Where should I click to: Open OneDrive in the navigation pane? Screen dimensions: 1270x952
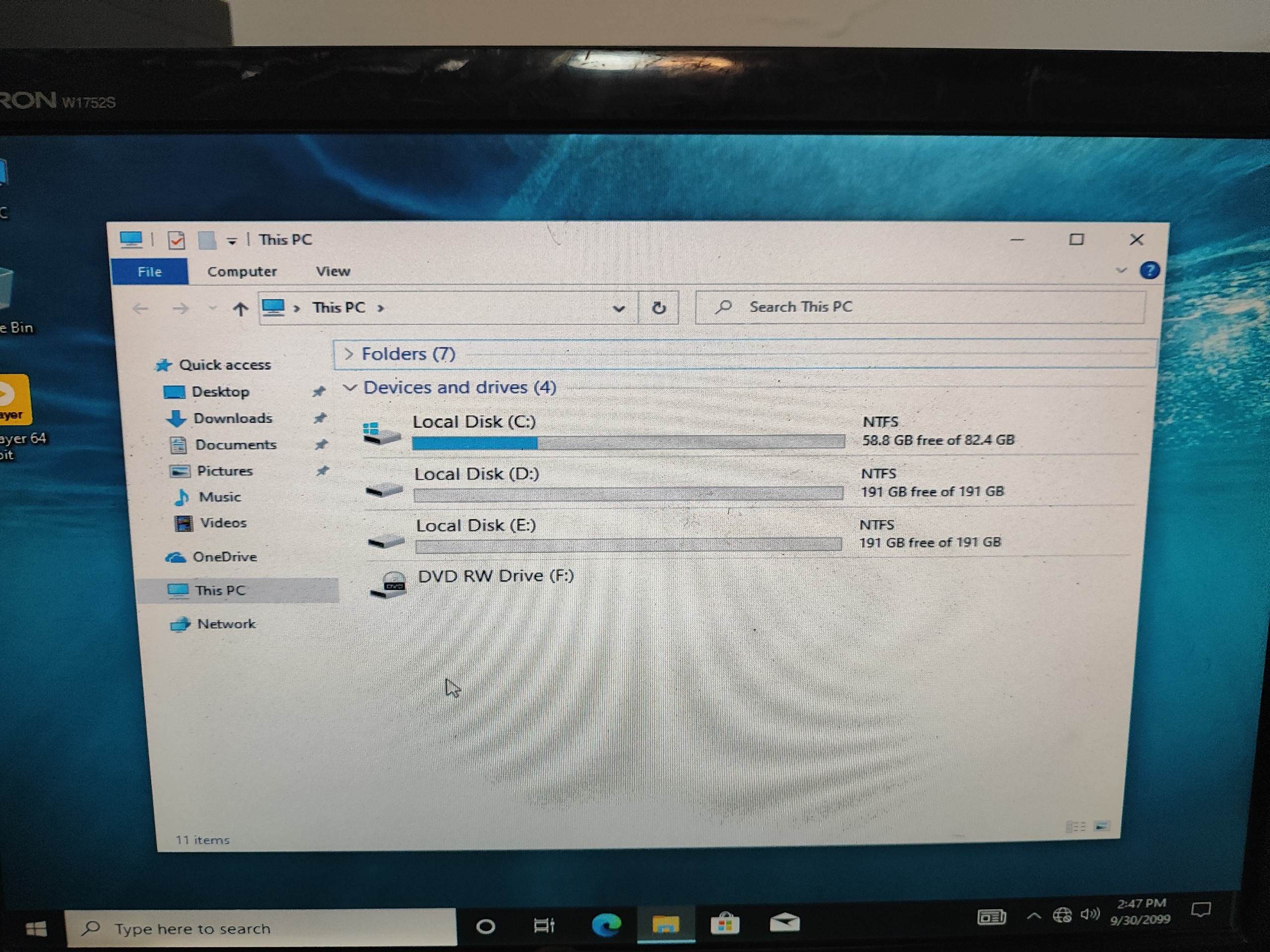[211, 557]
